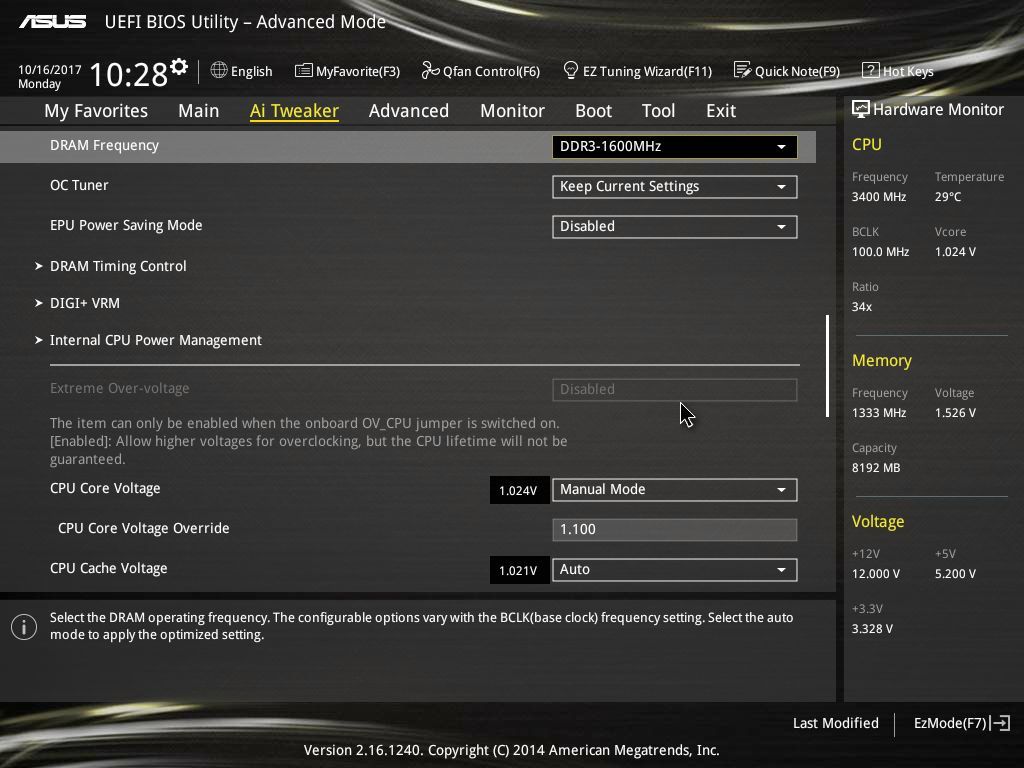Open the CPU Cache Voltage dropdown
This screenshot has height=768, width=1024.
tap(674, 569)
